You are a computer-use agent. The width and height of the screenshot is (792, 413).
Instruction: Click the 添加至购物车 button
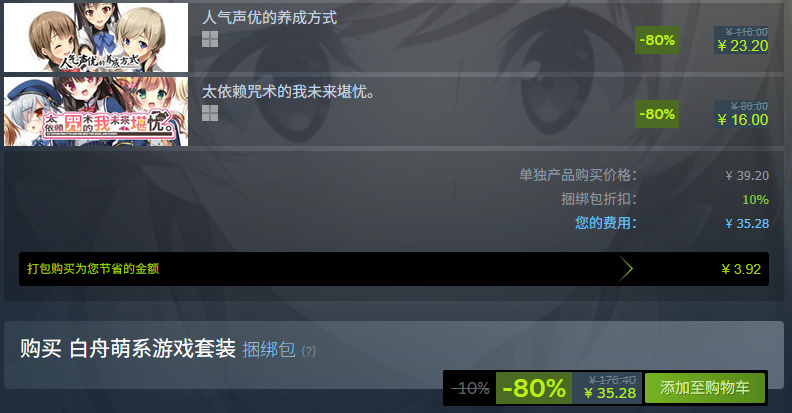point(705,388)
